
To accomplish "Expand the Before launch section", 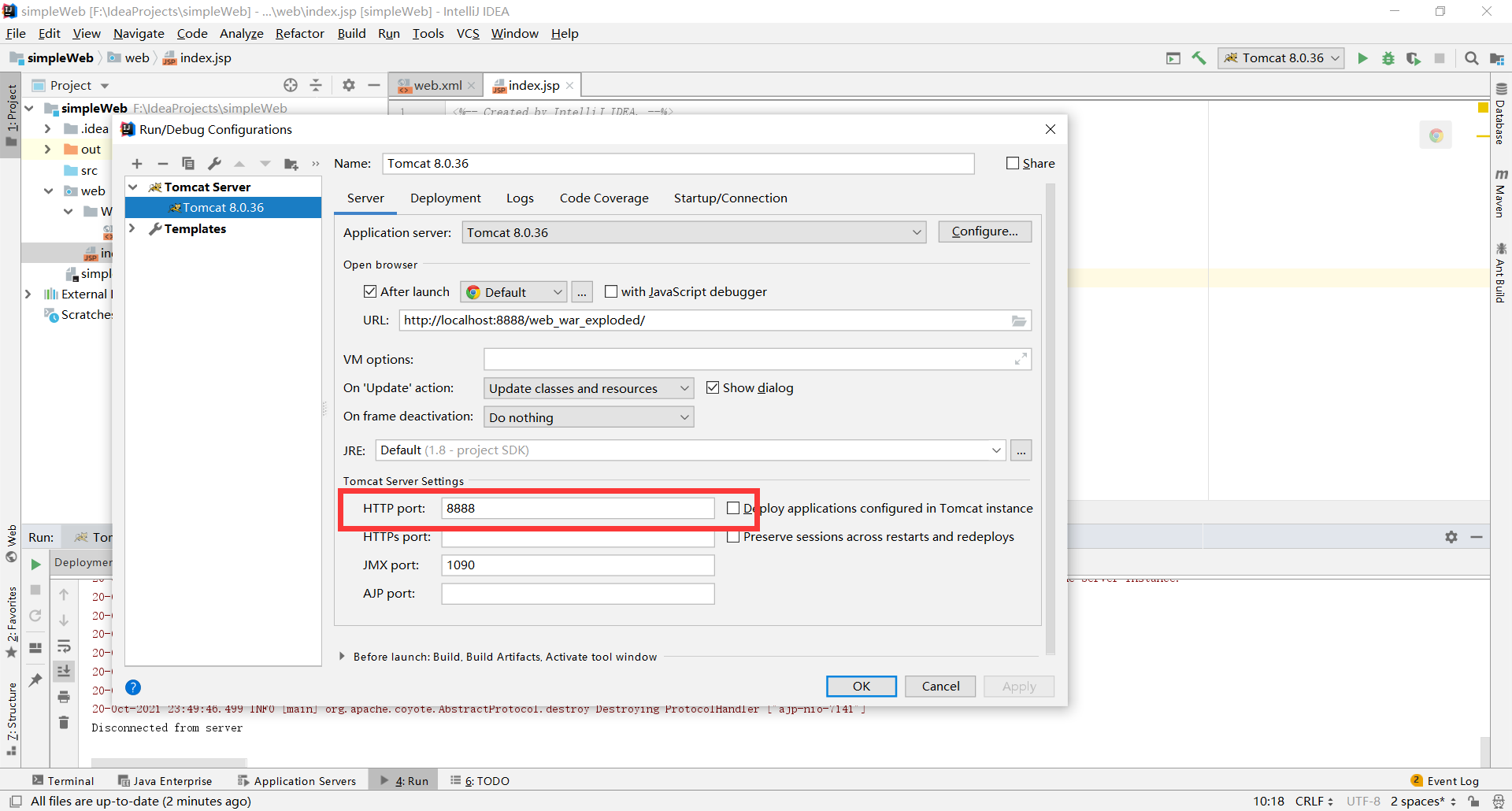I will click(x=342, y=657).
